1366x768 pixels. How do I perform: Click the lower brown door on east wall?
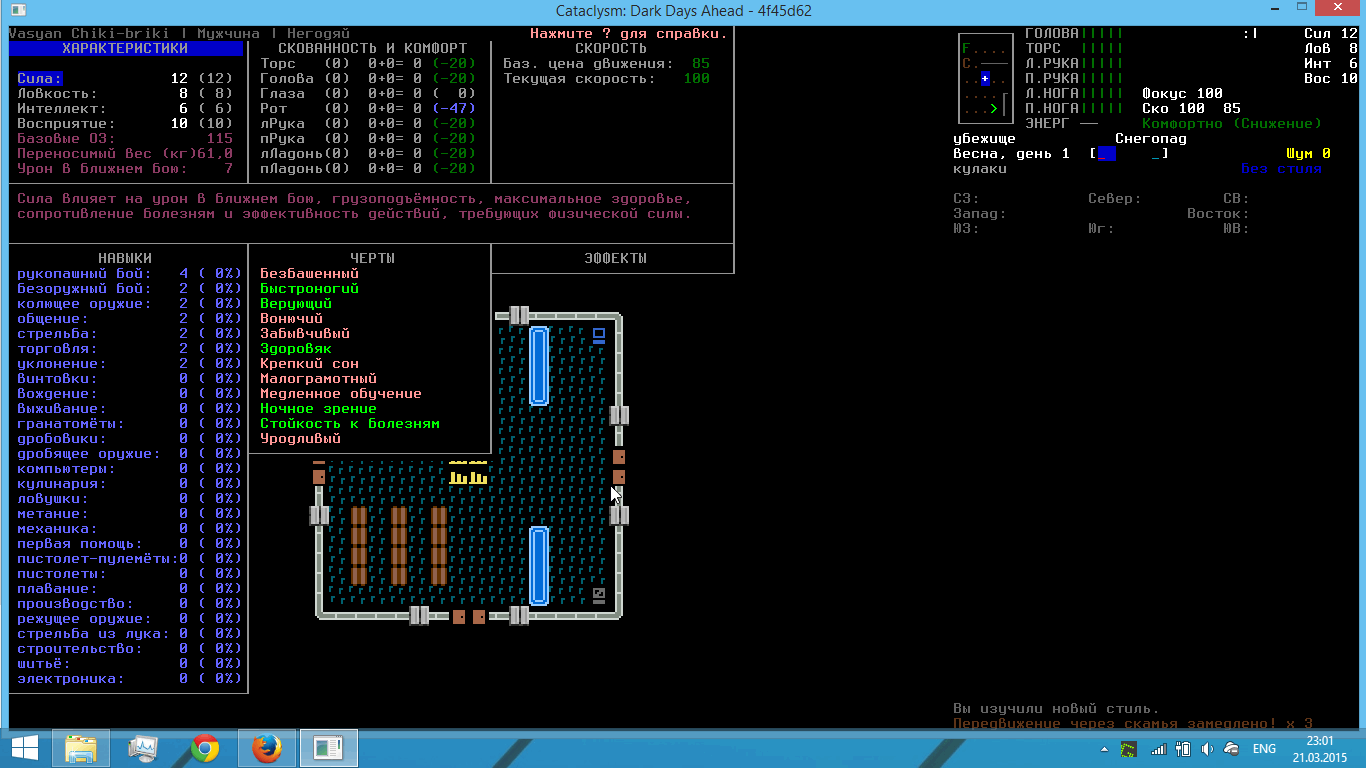tap(619, 476)
